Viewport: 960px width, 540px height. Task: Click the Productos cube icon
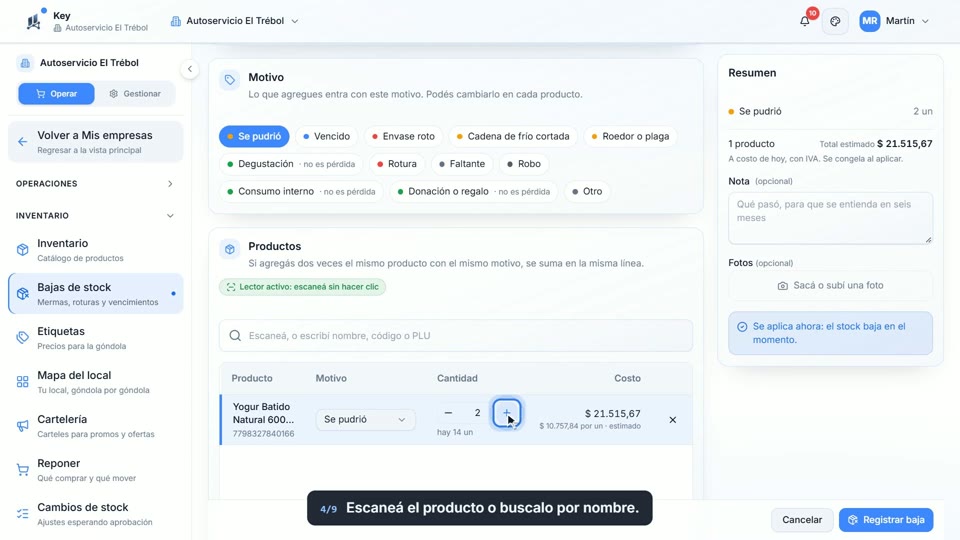point(230,249)
